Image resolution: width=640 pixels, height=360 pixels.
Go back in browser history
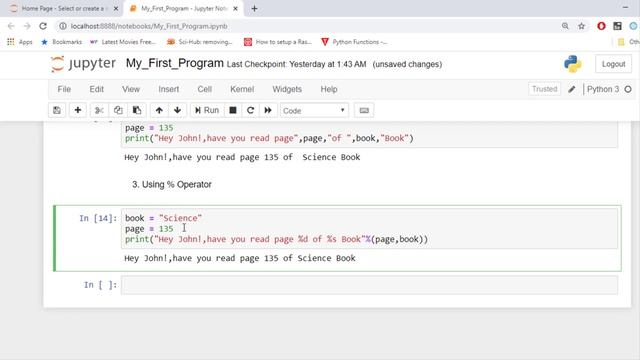click(11, 26)
